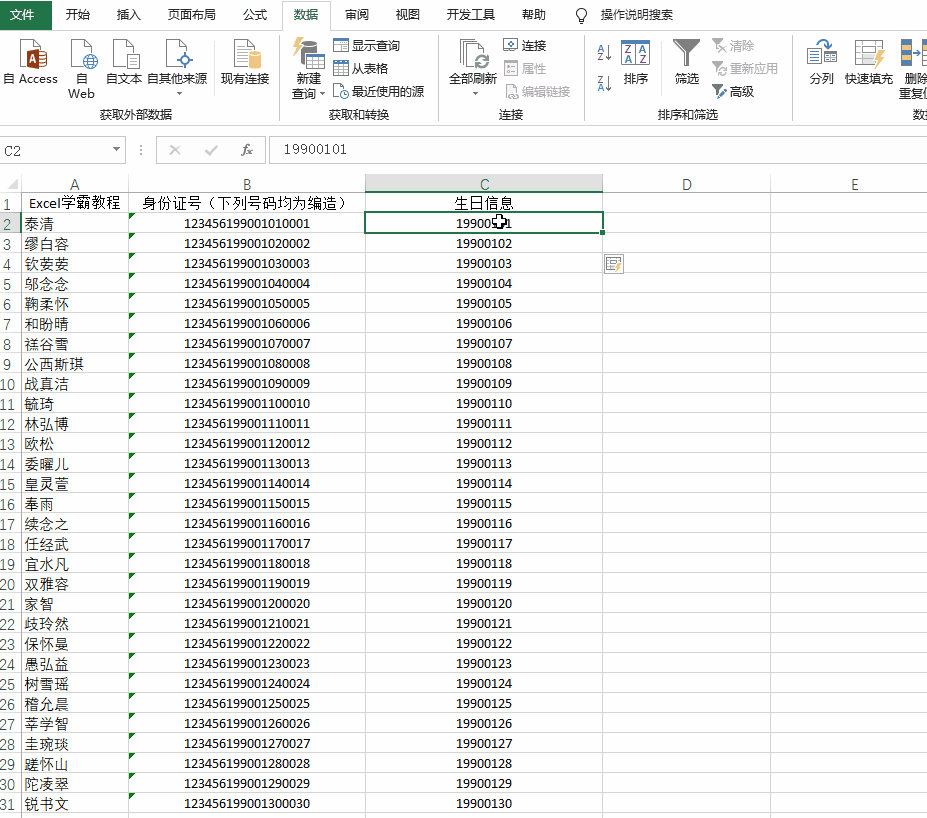Image resolution: width=927 pixels, height=818 pixels.
Task: Select column B header
Action: (x=247, y=184)
